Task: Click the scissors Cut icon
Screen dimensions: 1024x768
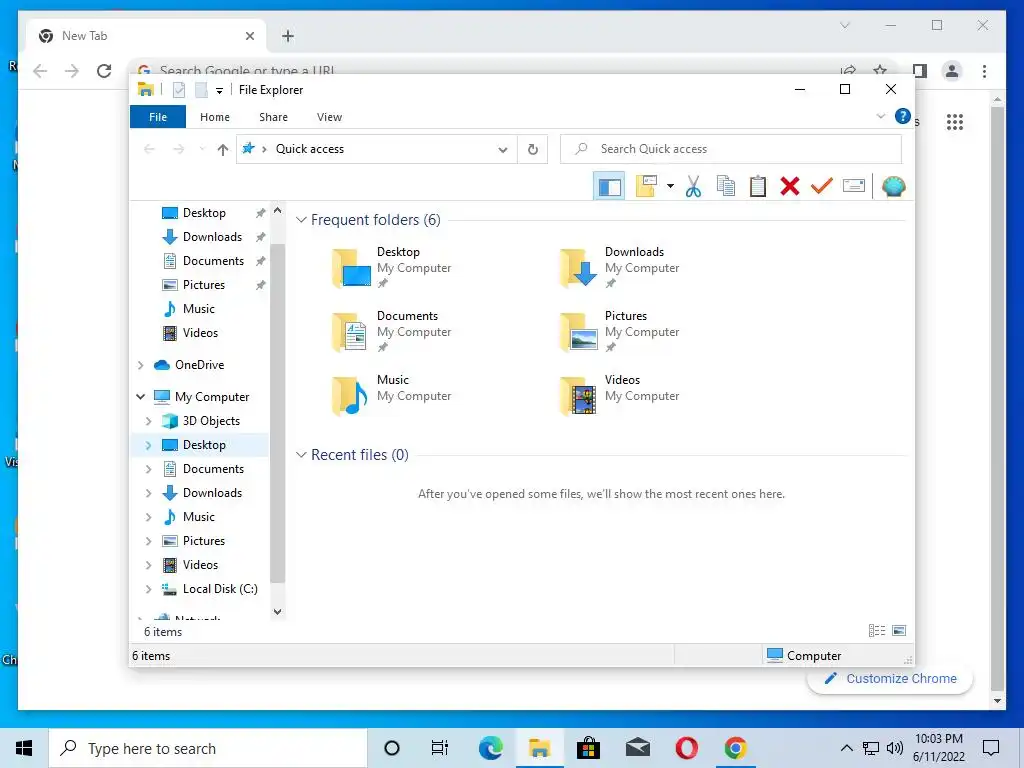Action: pyautogui.click(x=694, y=186)
